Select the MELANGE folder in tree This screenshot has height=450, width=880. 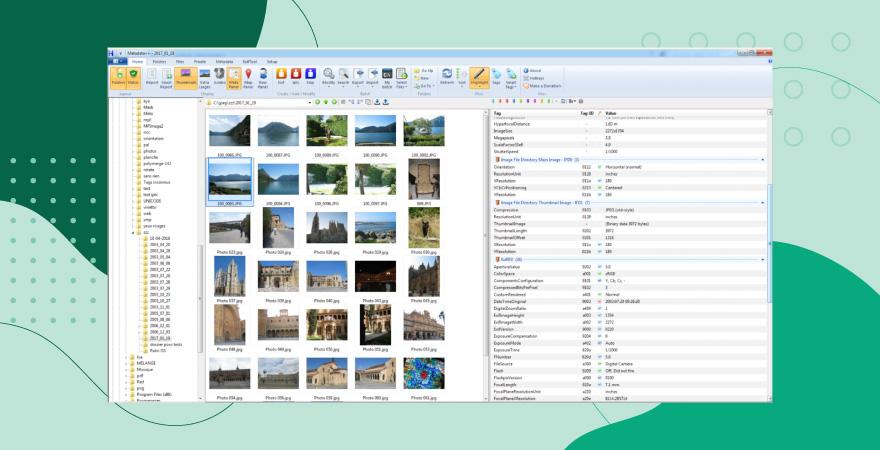(145, 363)
